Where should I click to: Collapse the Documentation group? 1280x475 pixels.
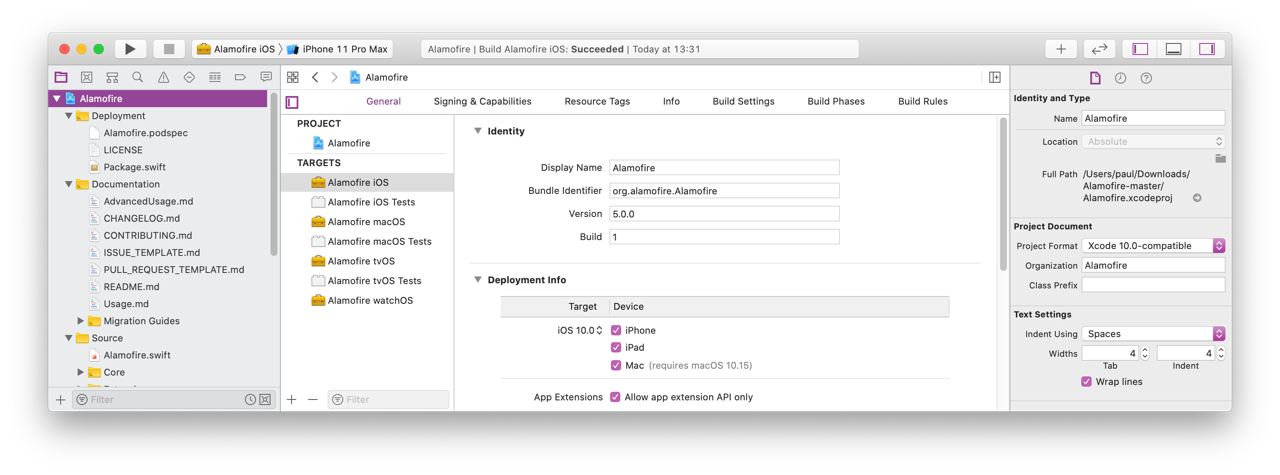coord(69,184)
